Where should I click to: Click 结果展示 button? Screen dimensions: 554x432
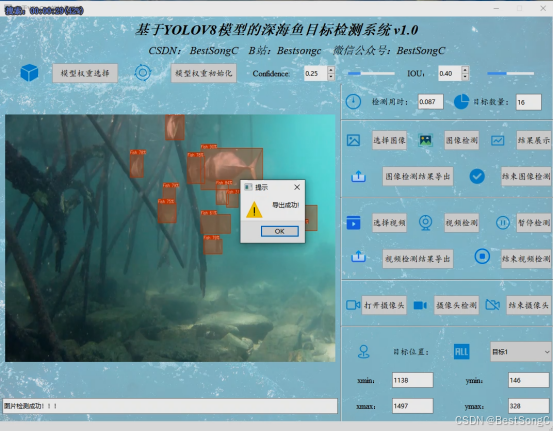click(534, 140)
